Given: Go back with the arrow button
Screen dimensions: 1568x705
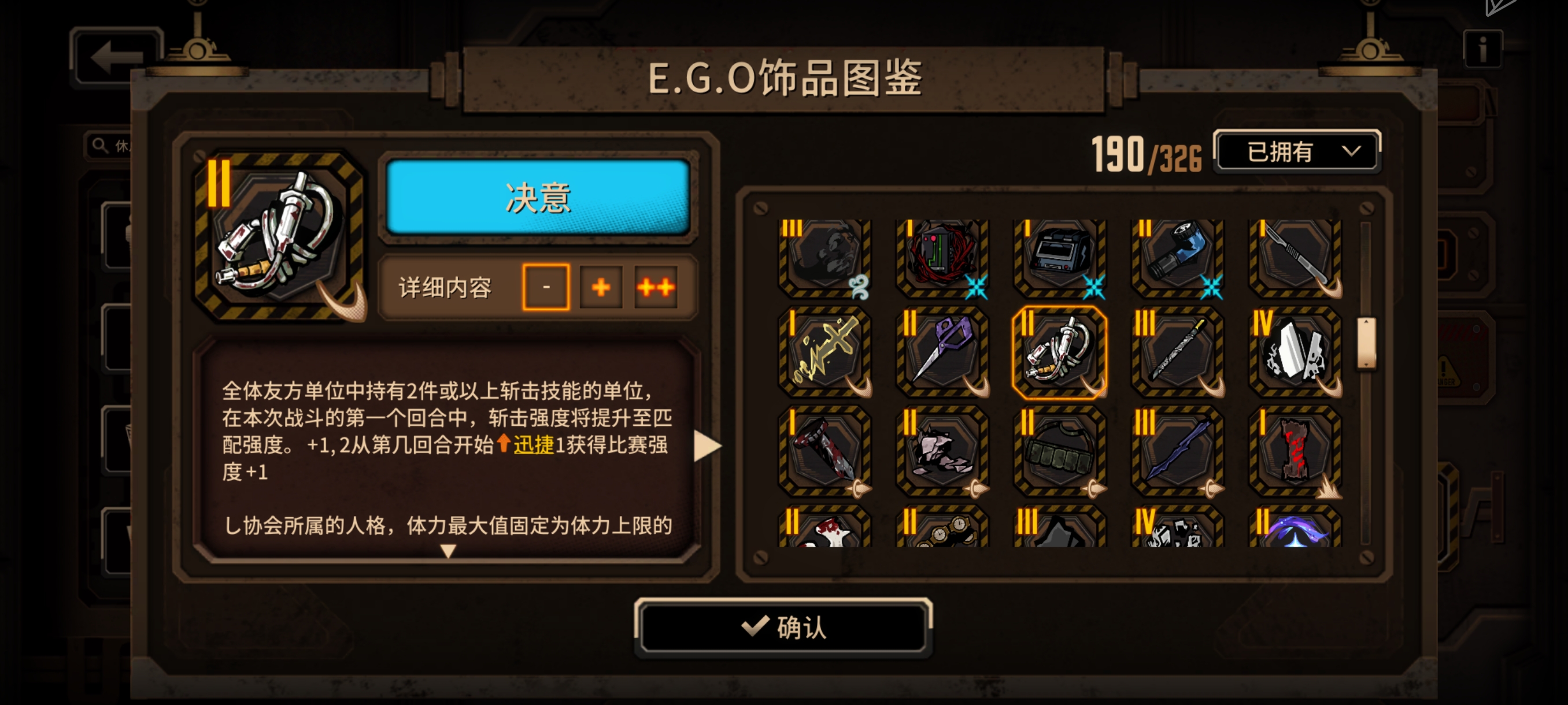Looking at the screenshot, I should (x=117, y=56).
